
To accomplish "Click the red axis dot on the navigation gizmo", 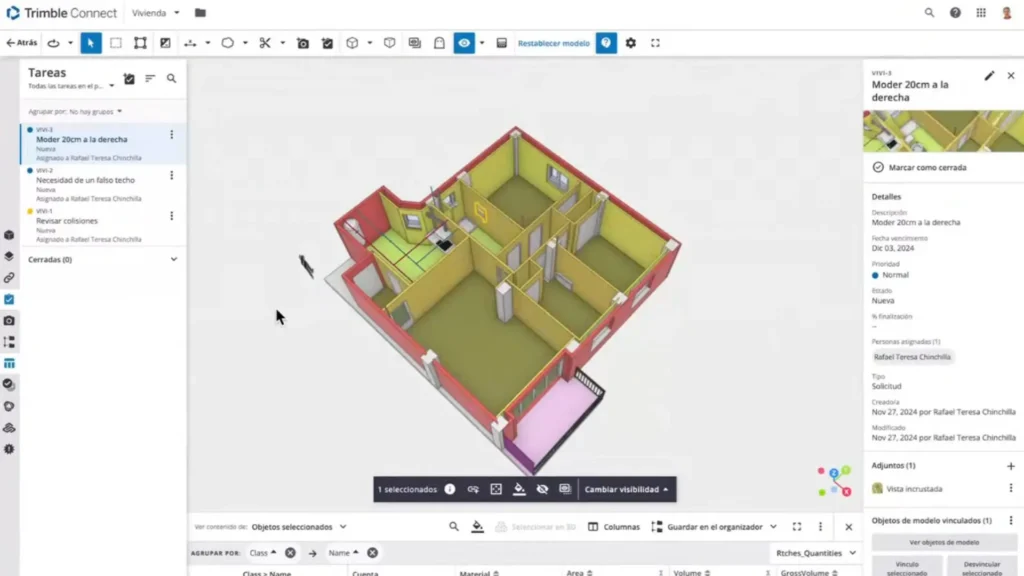I will 846,491.
